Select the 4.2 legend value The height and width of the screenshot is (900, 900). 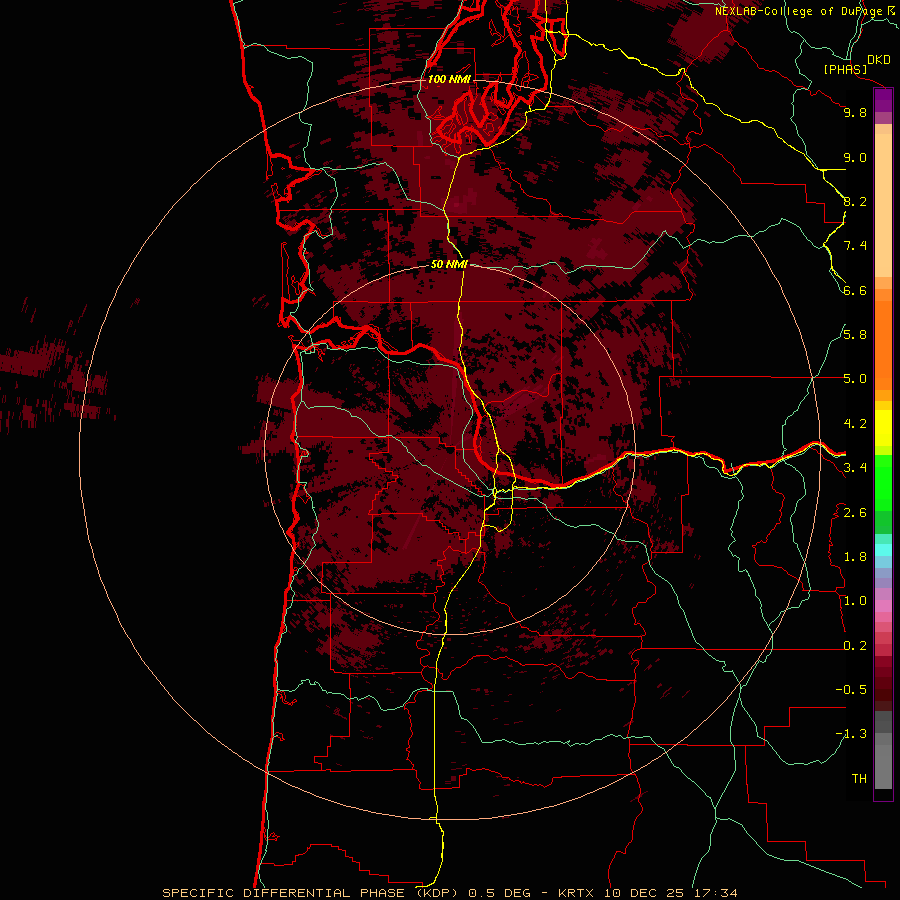pos(855,424)
